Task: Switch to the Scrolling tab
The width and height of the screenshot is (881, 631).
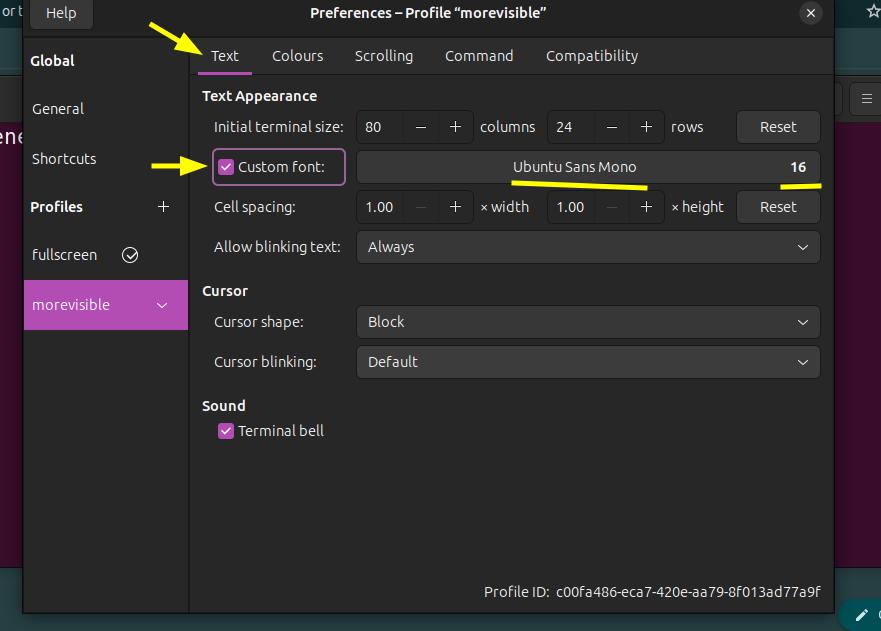Action: tap(384, 56)
